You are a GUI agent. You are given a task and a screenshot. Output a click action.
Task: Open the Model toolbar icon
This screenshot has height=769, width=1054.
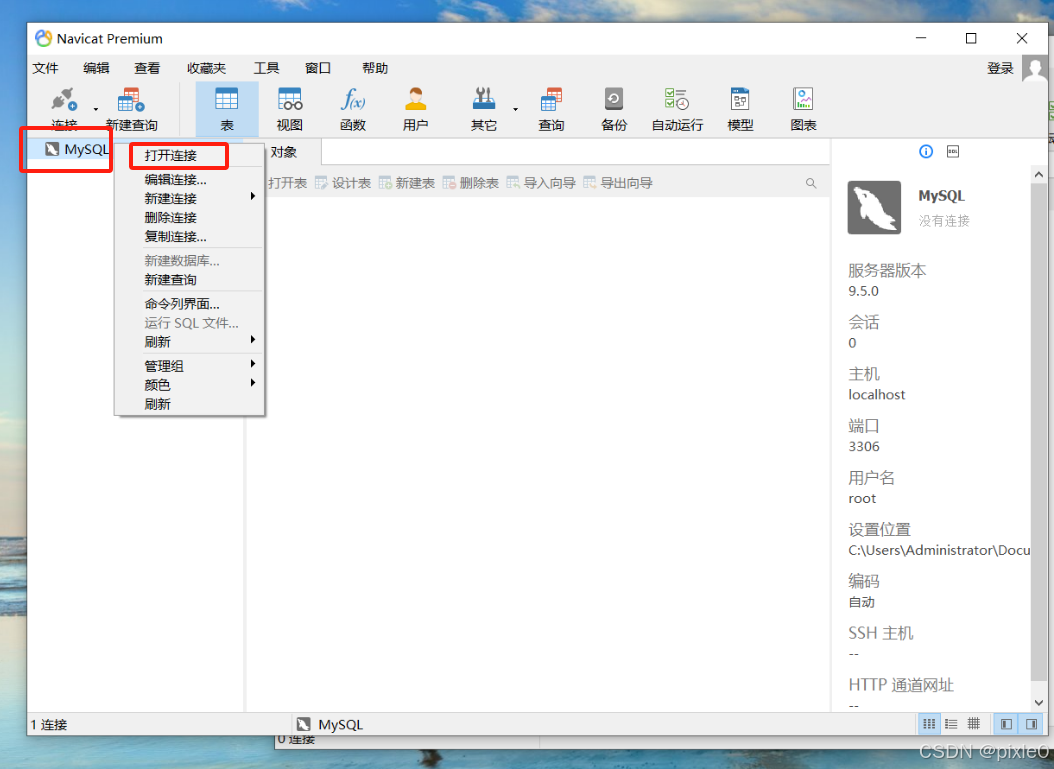click(x=740, y=100)
